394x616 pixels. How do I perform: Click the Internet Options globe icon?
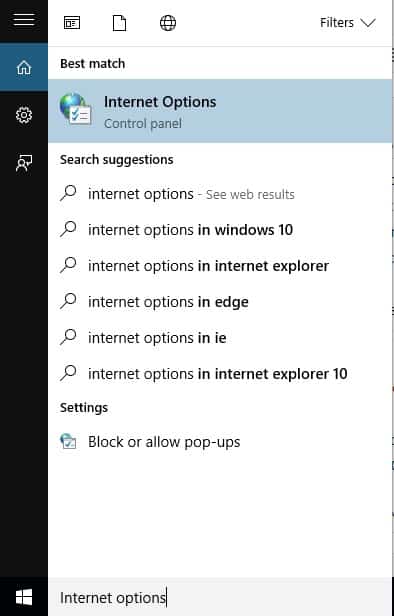pos(75,110)
